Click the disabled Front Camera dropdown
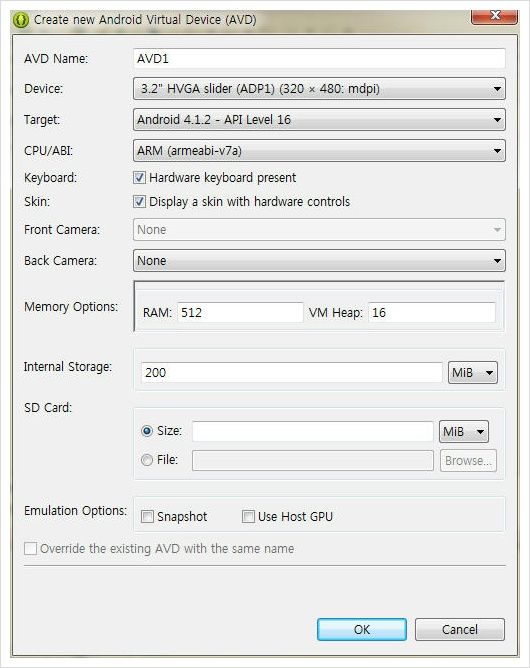 point(319,230)
